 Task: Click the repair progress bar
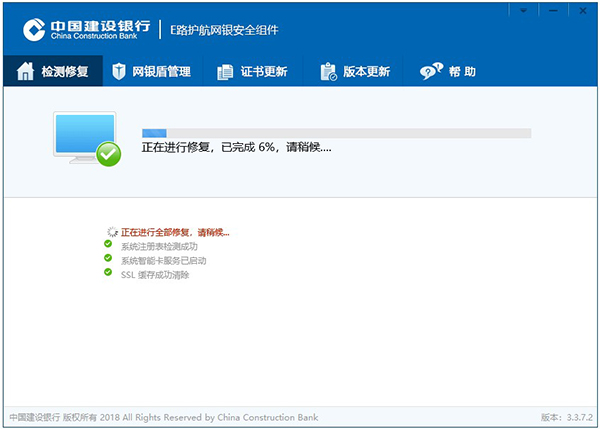(x=336, y=133)
